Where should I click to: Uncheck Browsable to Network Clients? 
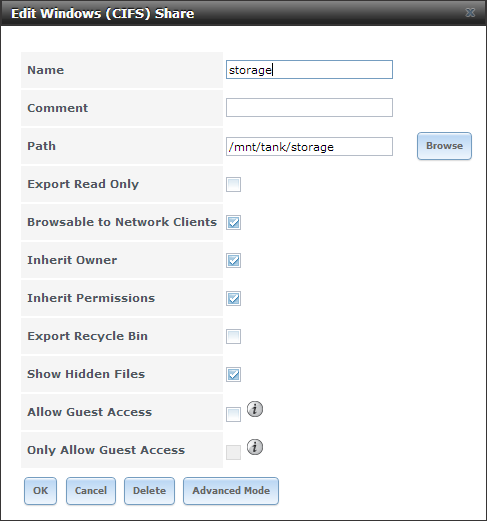pos(233,223)
